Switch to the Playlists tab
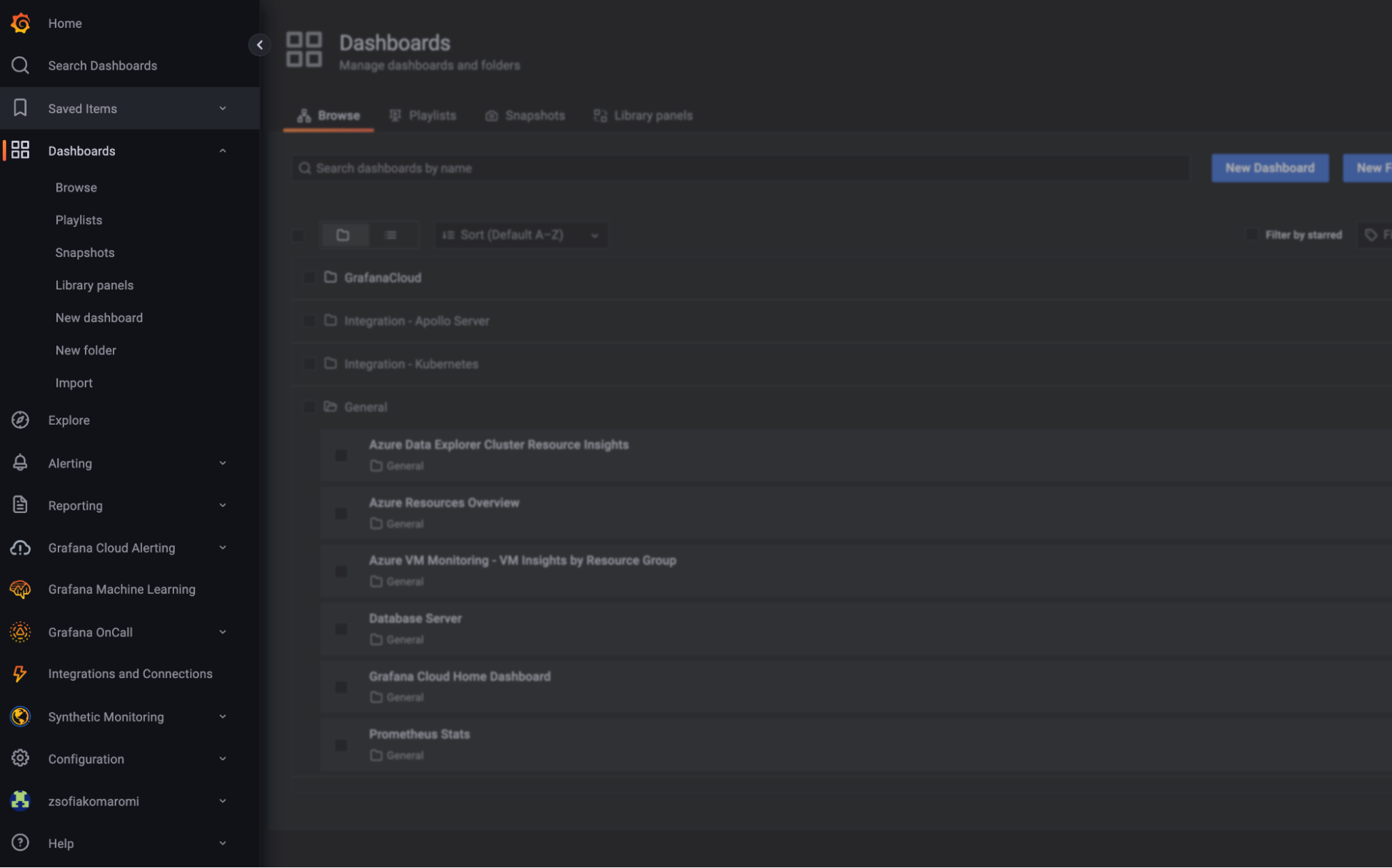1392x868 pixels. click(432, 115)
